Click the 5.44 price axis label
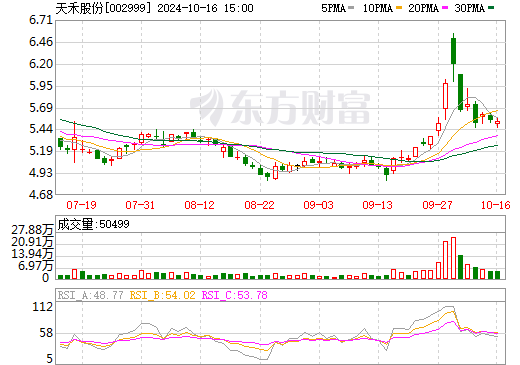 pyautogui.click(x=41, y=129)
